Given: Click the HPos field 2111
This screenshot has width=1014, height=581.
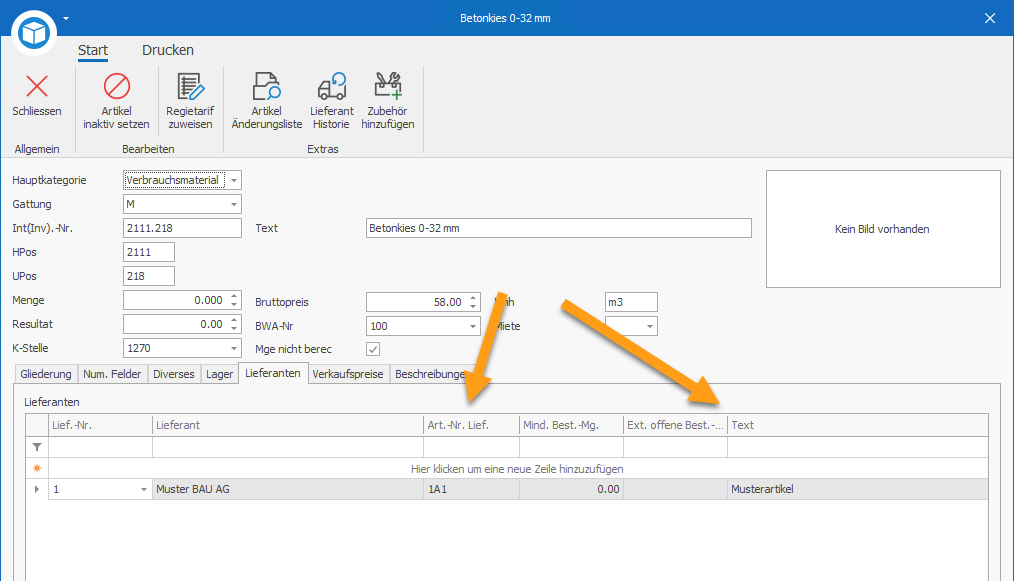Looking at the screenshot, I should [x=149, y=252].
